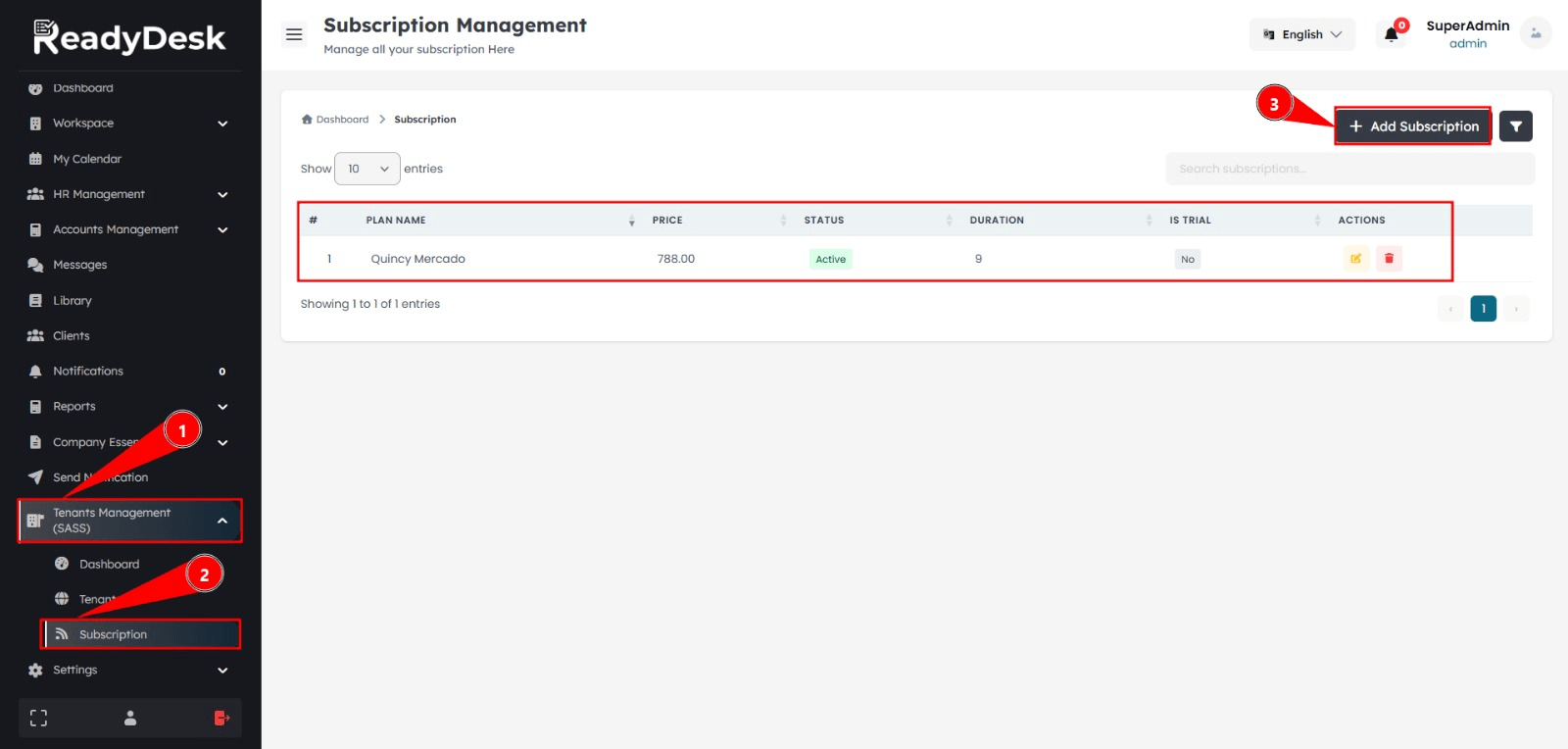1568x749 pixels.
Task: Open the profile icon in sidebar footer
Action: [130, 719]
